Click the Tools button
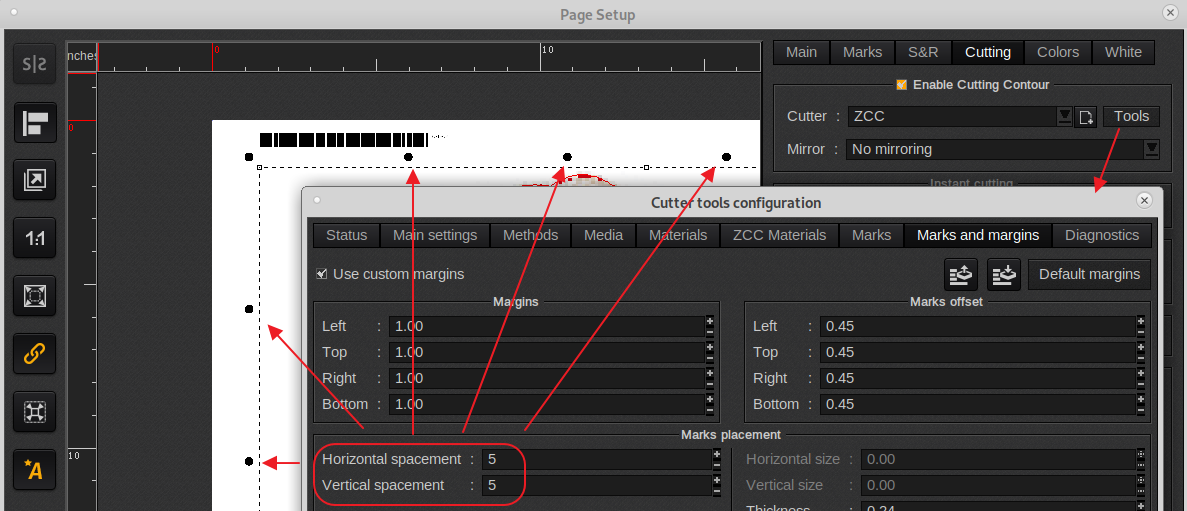Image resolution: width=1187 pixels, height=511 pixels. click(1131, 116)
